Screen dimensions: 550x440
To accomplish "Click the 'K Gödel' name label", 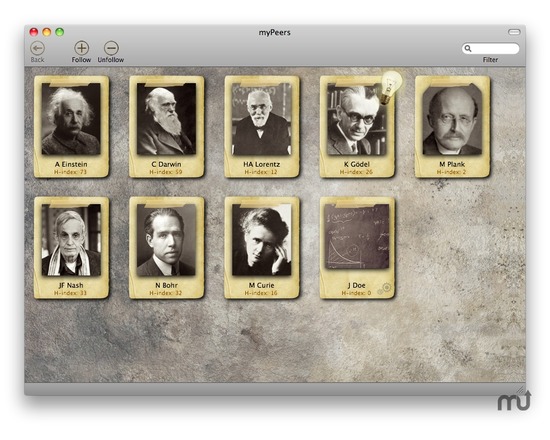I will (x=357, y=164).
